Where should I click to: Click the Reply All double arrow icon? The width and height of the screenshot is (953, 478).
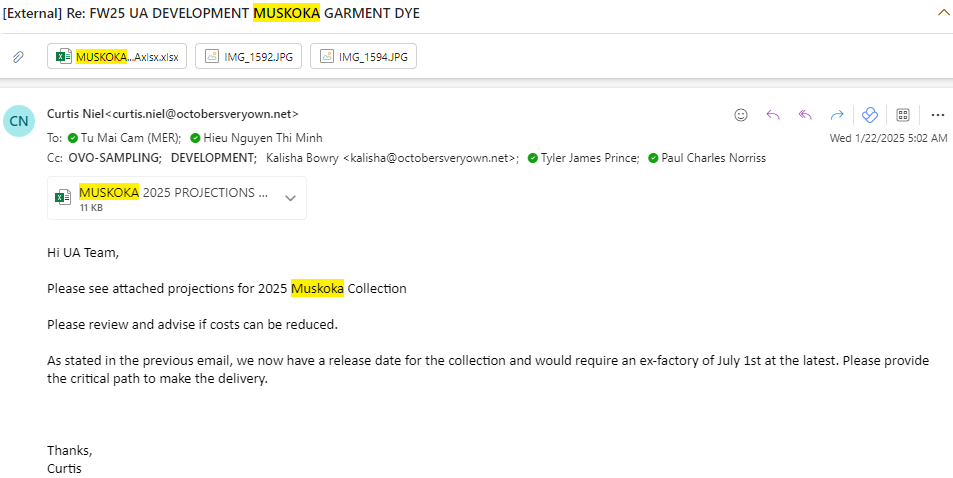pyautogui.click(x=805, y=115)
